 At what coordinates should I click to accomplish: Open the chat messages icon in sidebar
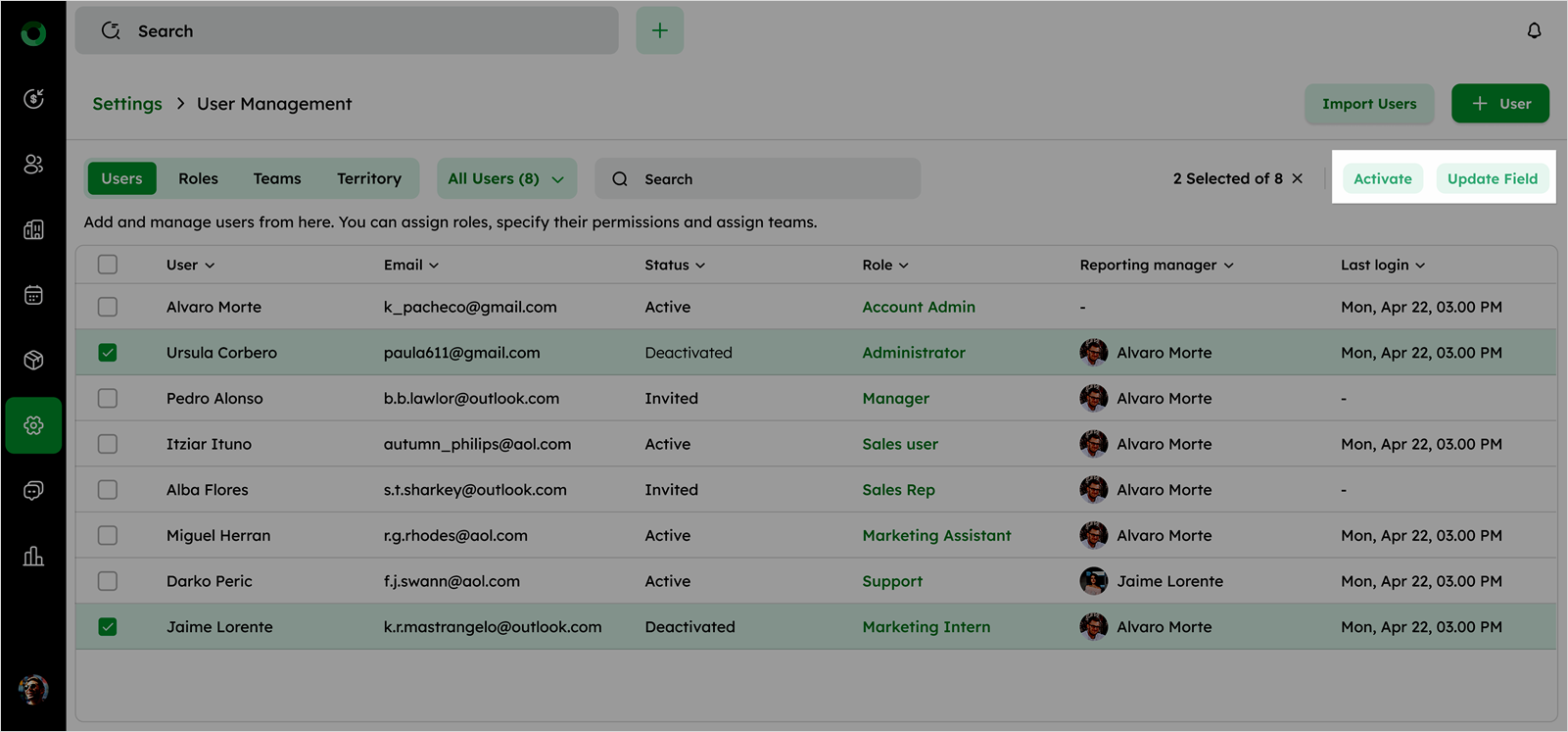click(x=33, y=491)
